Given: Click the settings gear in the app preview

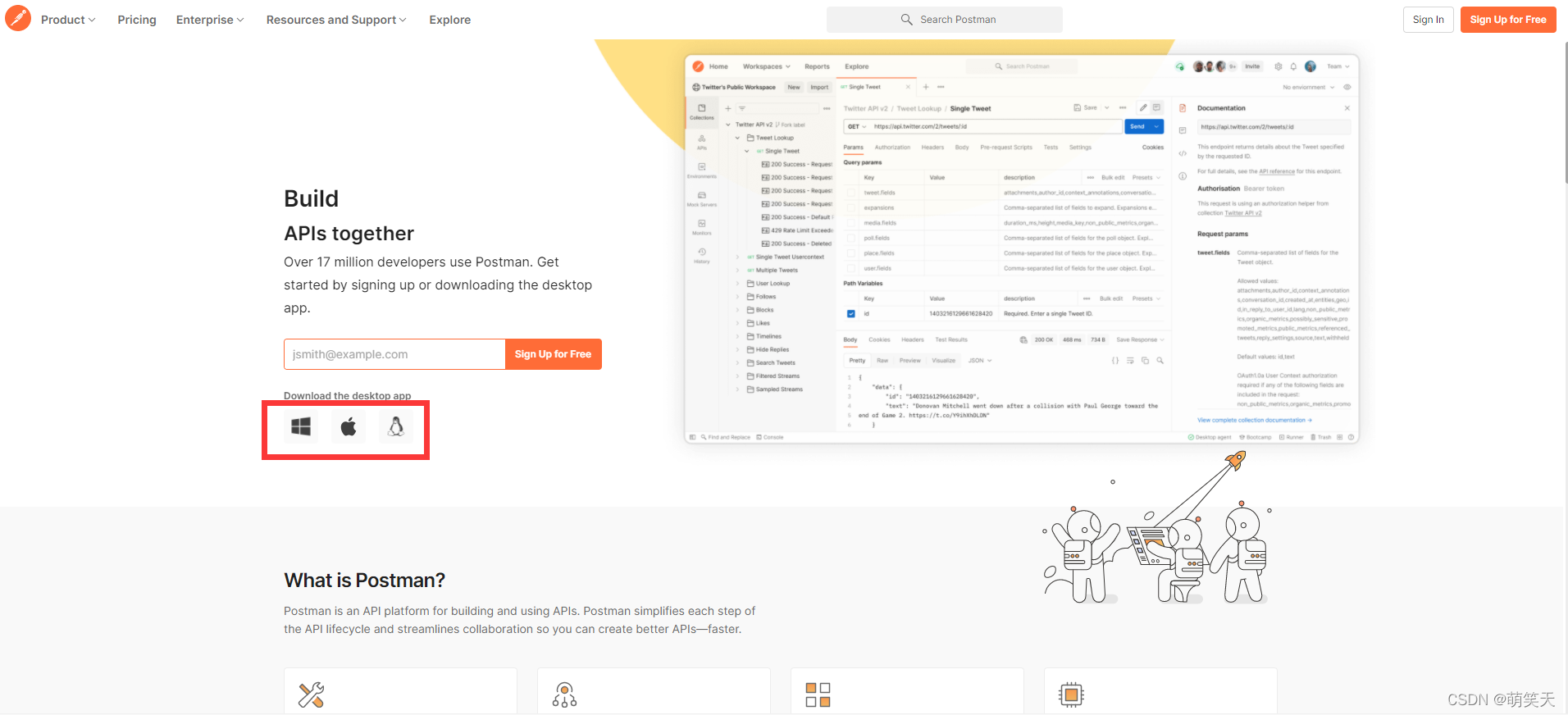Looking at the screenshot, I should pos(1278,66).
